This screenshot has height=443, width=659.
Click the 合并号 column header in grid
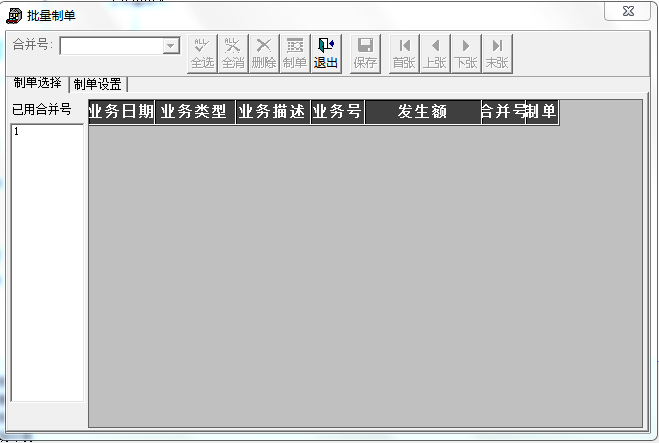503,112
